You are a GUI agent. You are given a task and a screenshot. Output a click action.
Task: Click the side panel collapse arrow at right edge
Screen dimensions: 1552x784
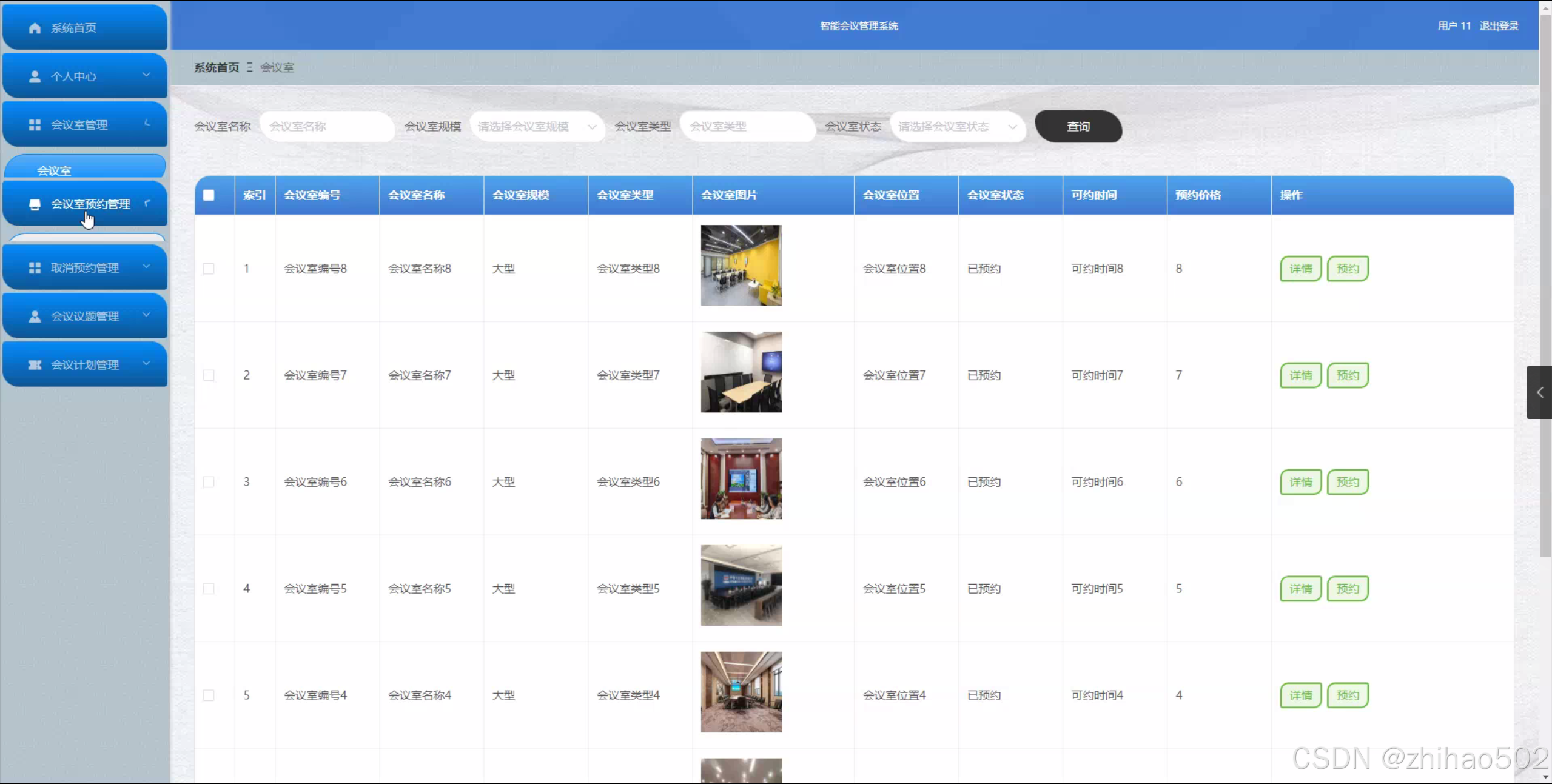point(1539,392)
